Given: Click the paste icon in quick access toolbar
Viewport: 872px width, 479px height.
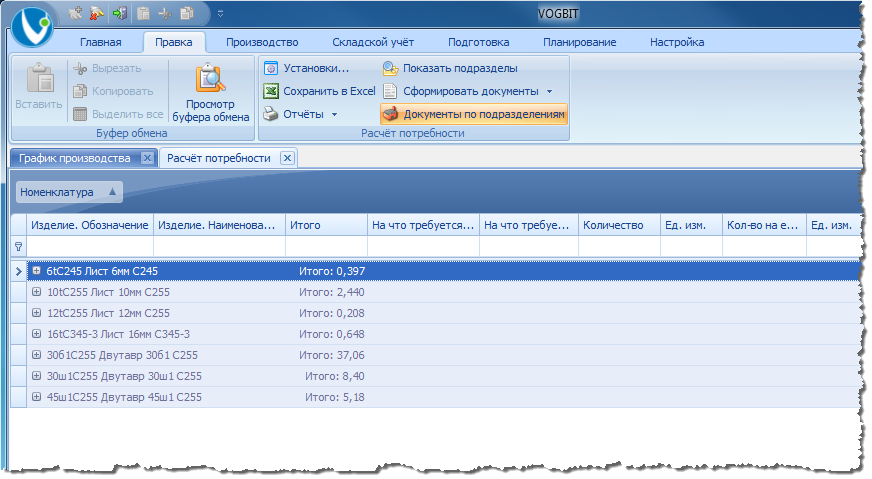Looking at the screenshot, I should [143, 13].
